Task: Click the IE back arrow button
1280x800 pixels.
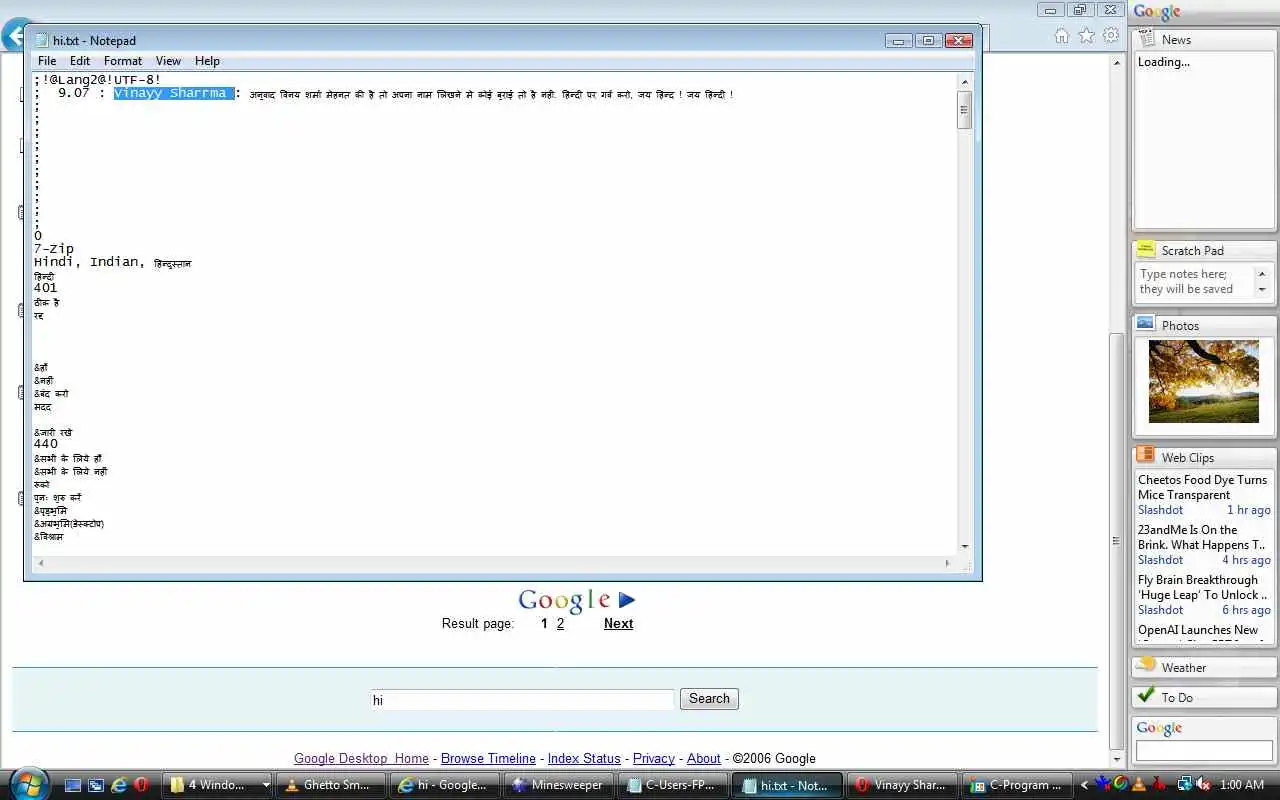Action: (x=13, y=37)
